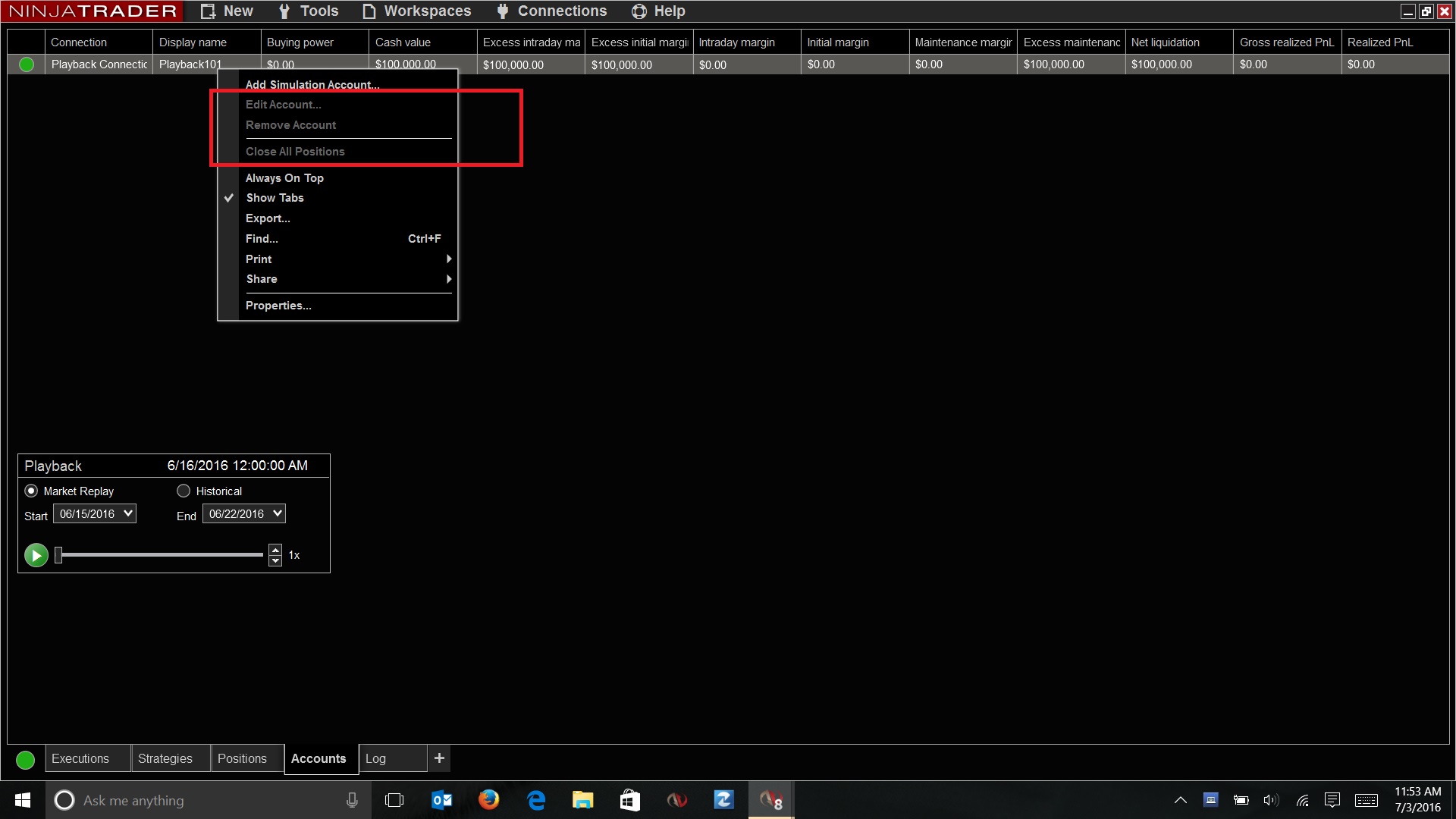Expand the Print submenu arrow
This screenshot has width=1456, height=819.
click(x=449, y=259)
